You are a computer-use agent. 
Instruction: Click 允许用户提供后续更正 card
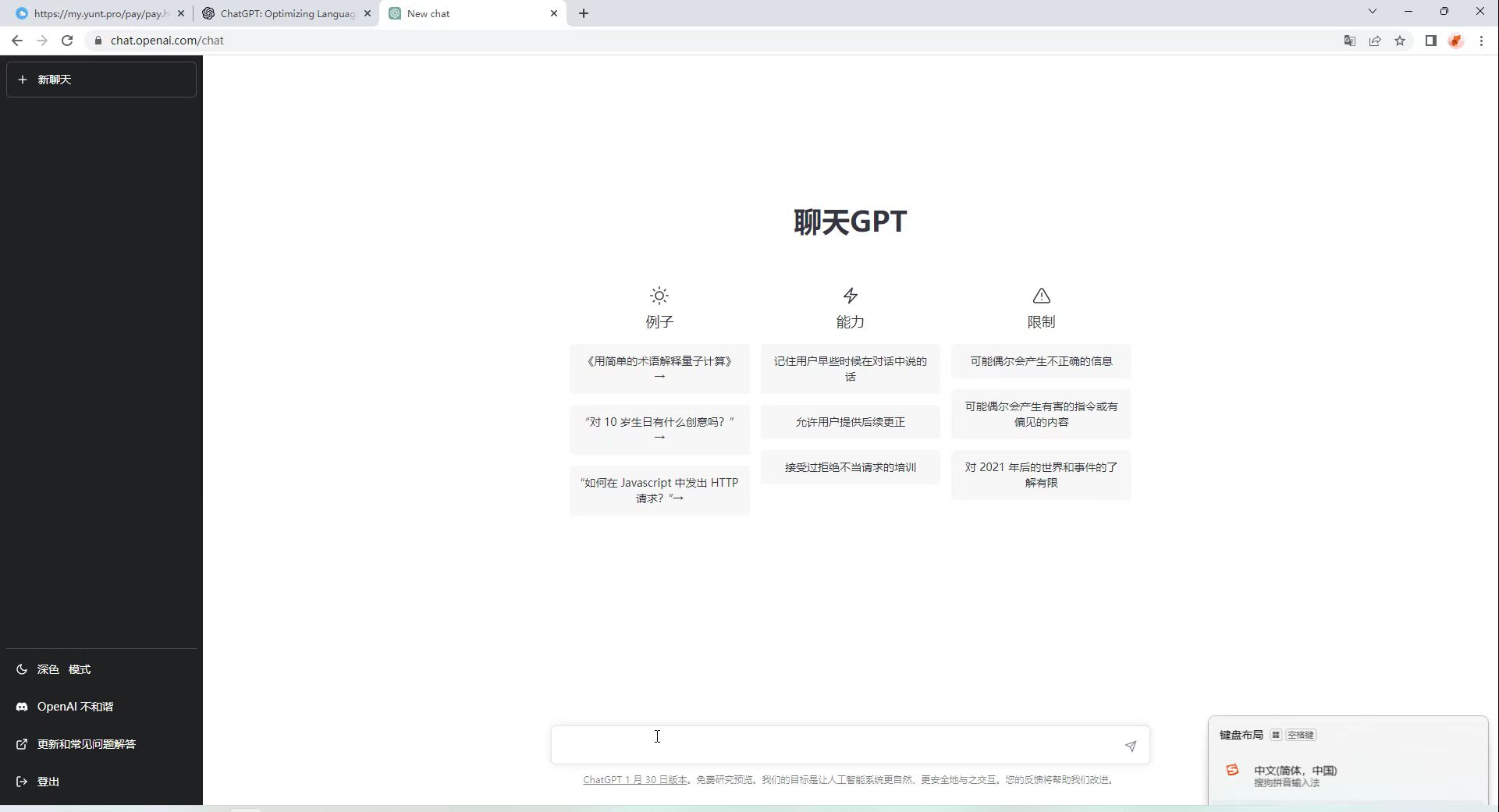851,422
